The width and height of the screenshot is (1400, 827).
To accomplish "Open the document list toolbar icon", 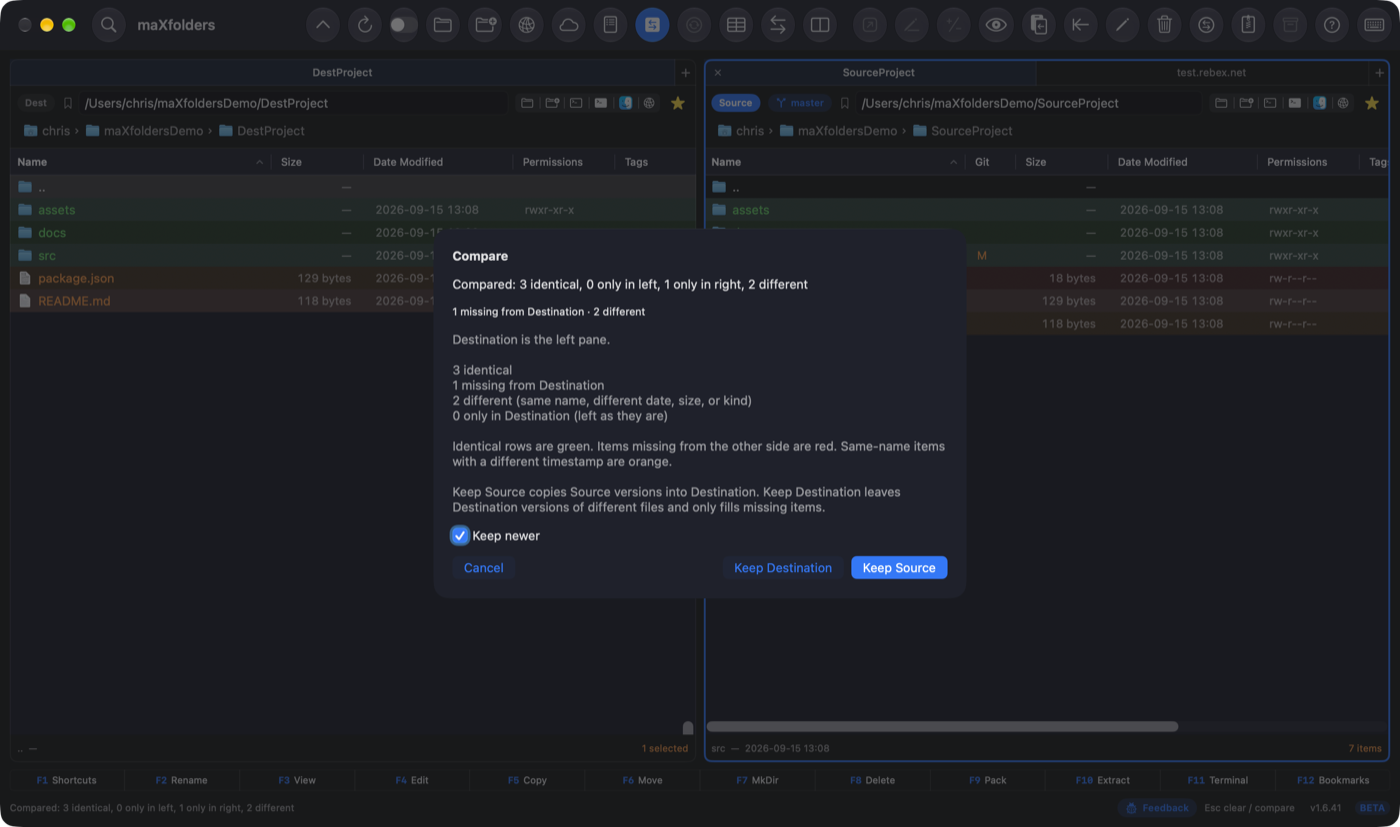I will (611, 25).
